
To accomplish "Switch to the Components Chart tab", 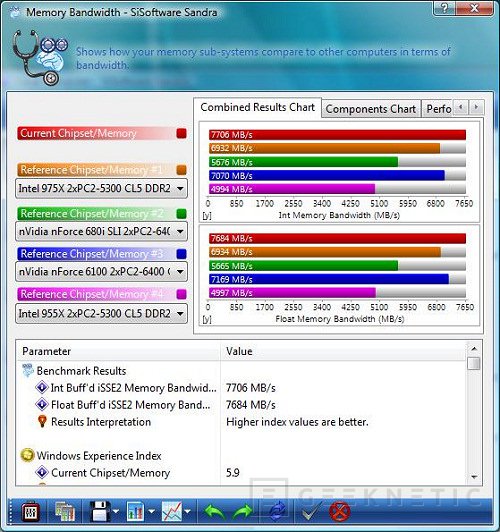I will [371, 109].
